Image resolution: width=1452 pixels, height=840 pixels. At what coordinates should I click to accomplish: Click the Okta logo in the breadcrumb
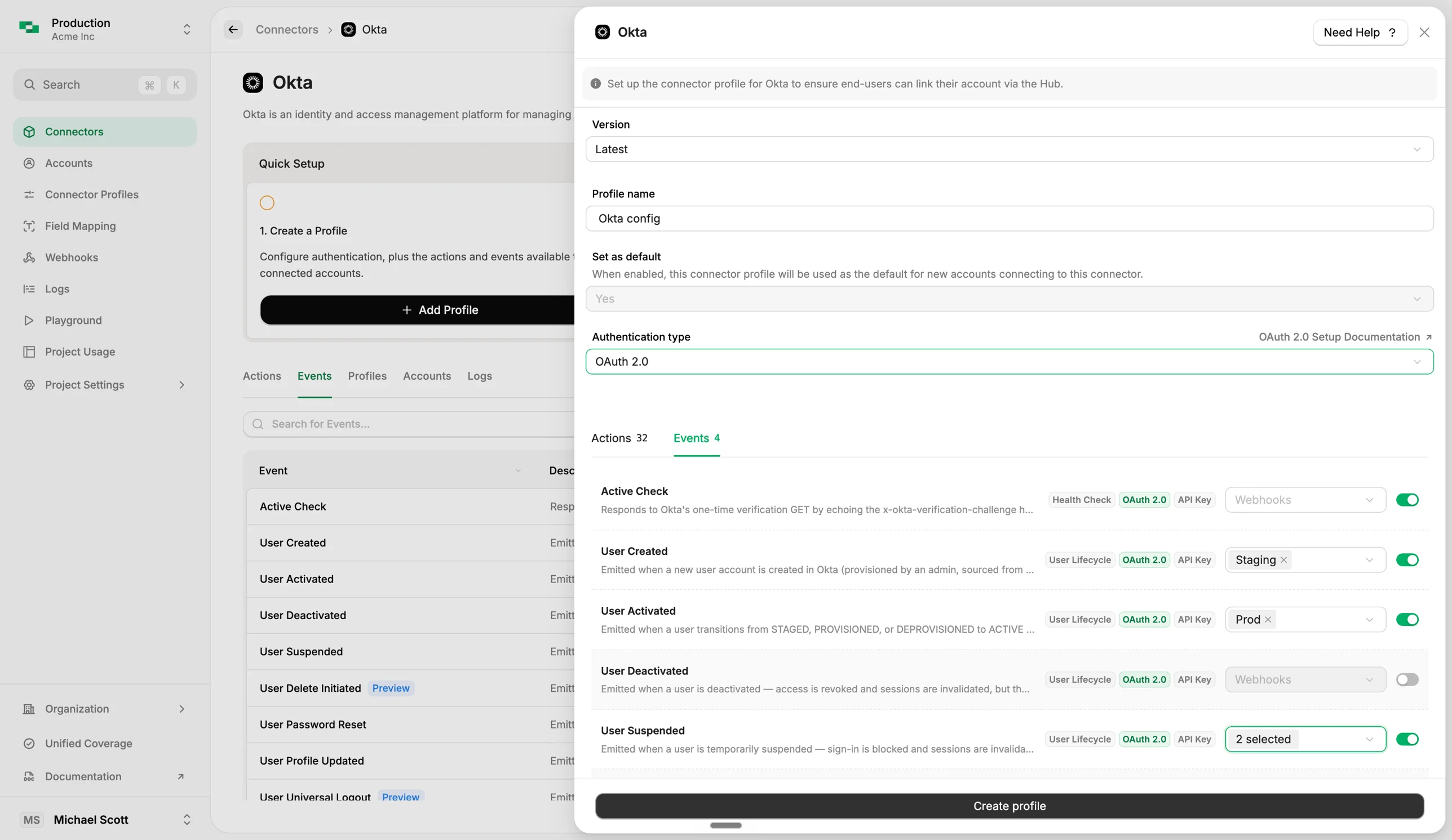[348, 29]
